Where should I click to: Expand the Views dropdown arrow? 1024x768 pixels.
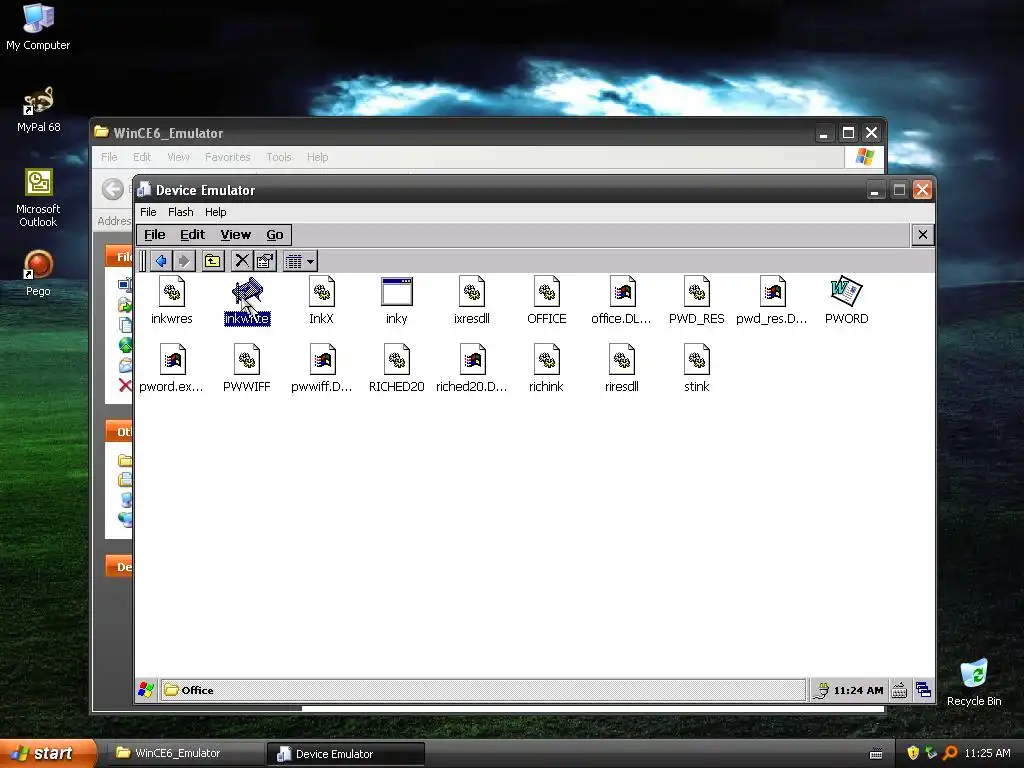pos(311,261)
